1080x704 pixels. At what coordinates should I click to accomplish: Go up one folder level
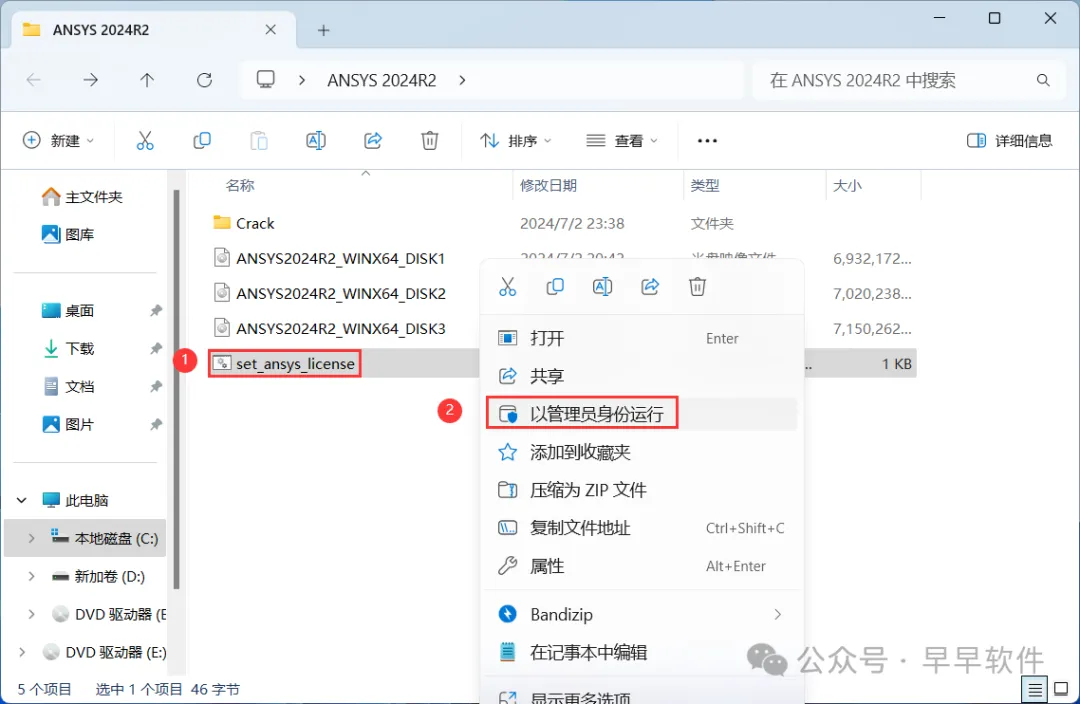tap(147, 81)
